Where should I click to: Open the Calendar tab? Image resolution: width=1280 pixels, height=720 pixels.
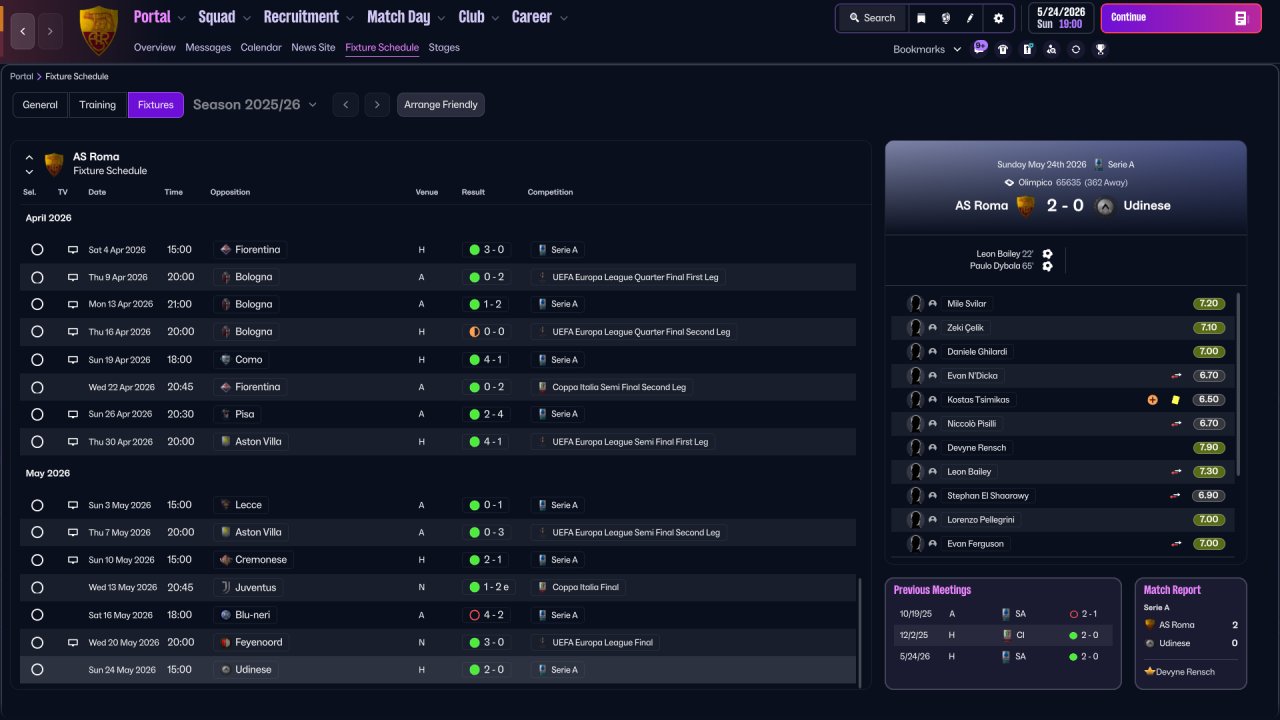261,48
